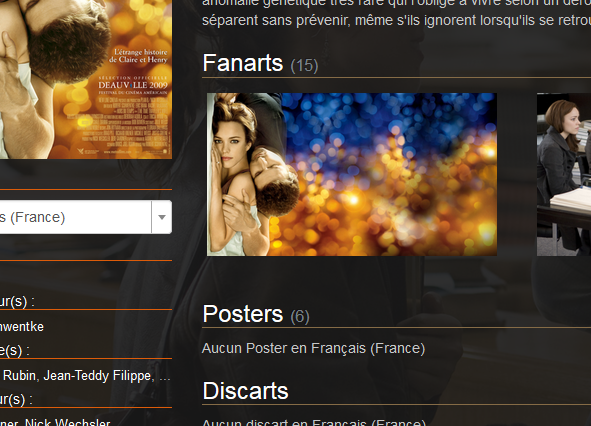This screenshot has height=426, width=591.
Task: Click the director name ending in hwentke
Action: 22,326
